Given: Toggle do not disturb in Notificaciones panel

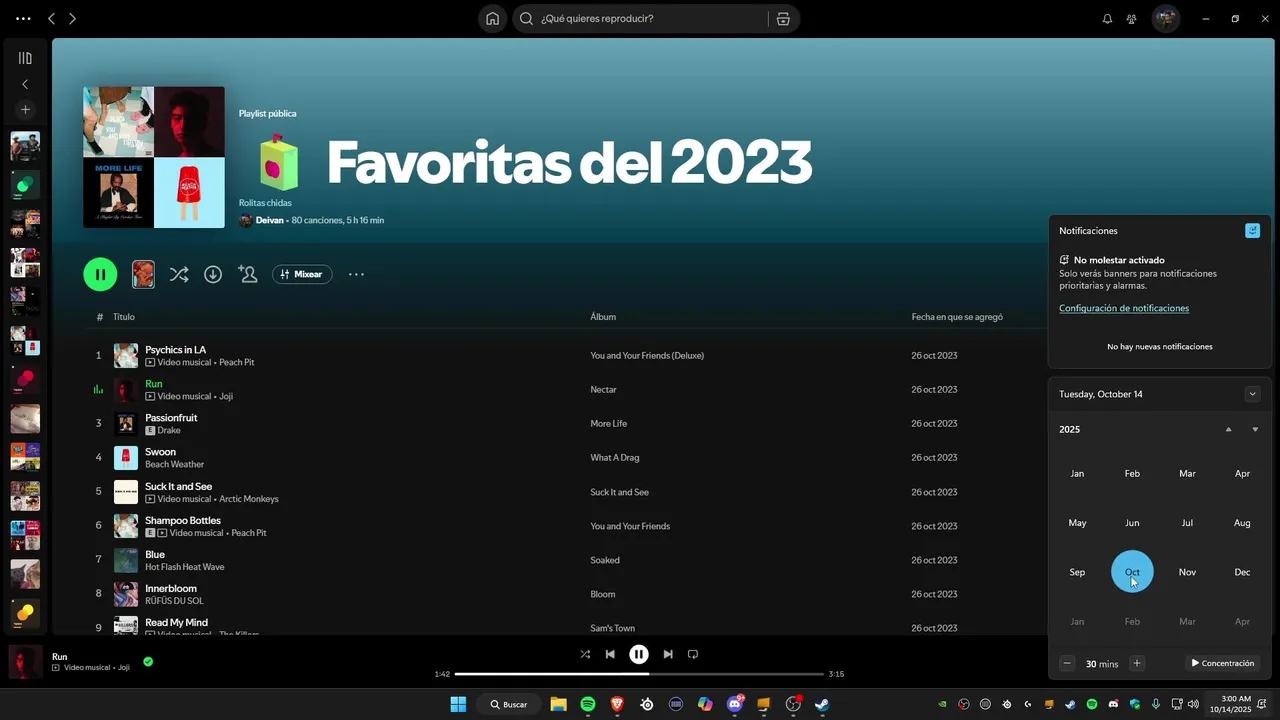Looking at the screenshot, I should [x=1252, y=231].
